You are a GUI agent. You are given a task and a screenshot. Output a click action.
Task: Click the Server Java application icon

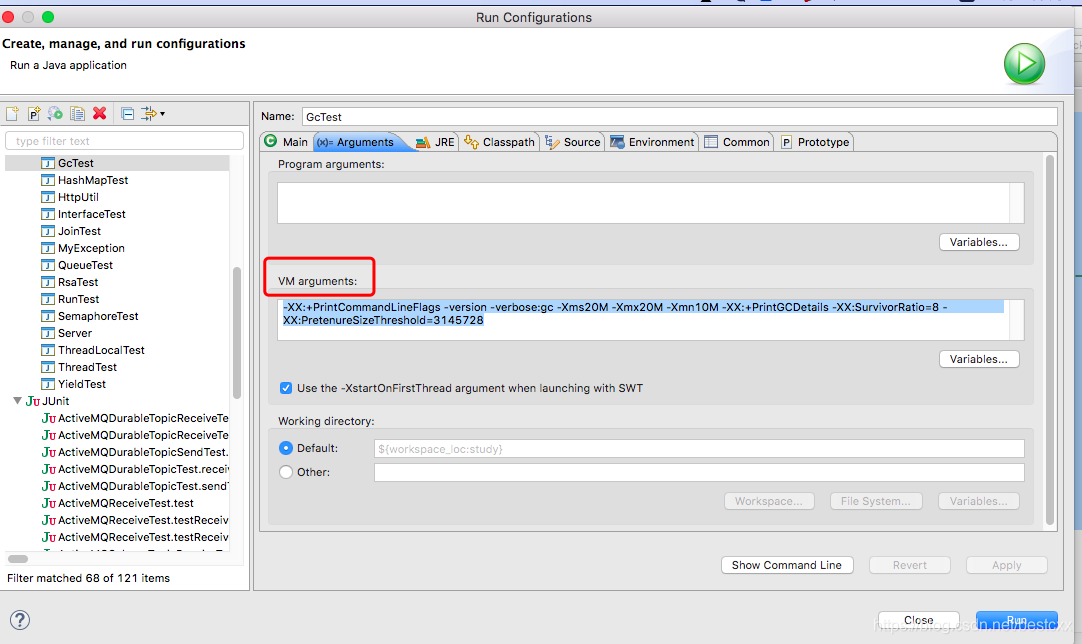[x=48, y=333]
